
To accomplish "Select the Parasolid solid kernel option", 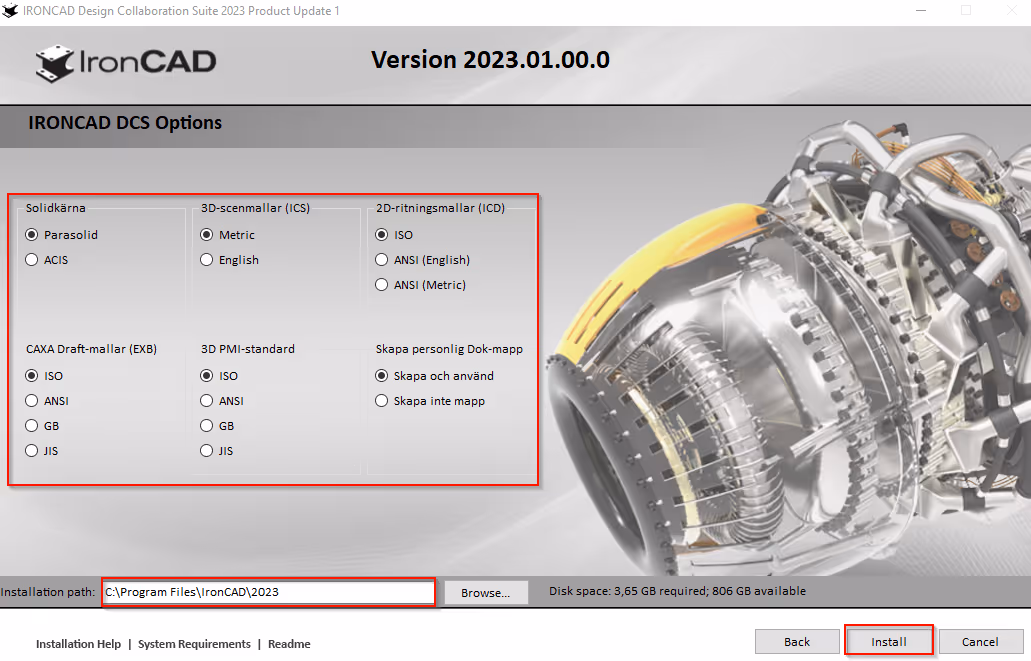I will 61,235.
